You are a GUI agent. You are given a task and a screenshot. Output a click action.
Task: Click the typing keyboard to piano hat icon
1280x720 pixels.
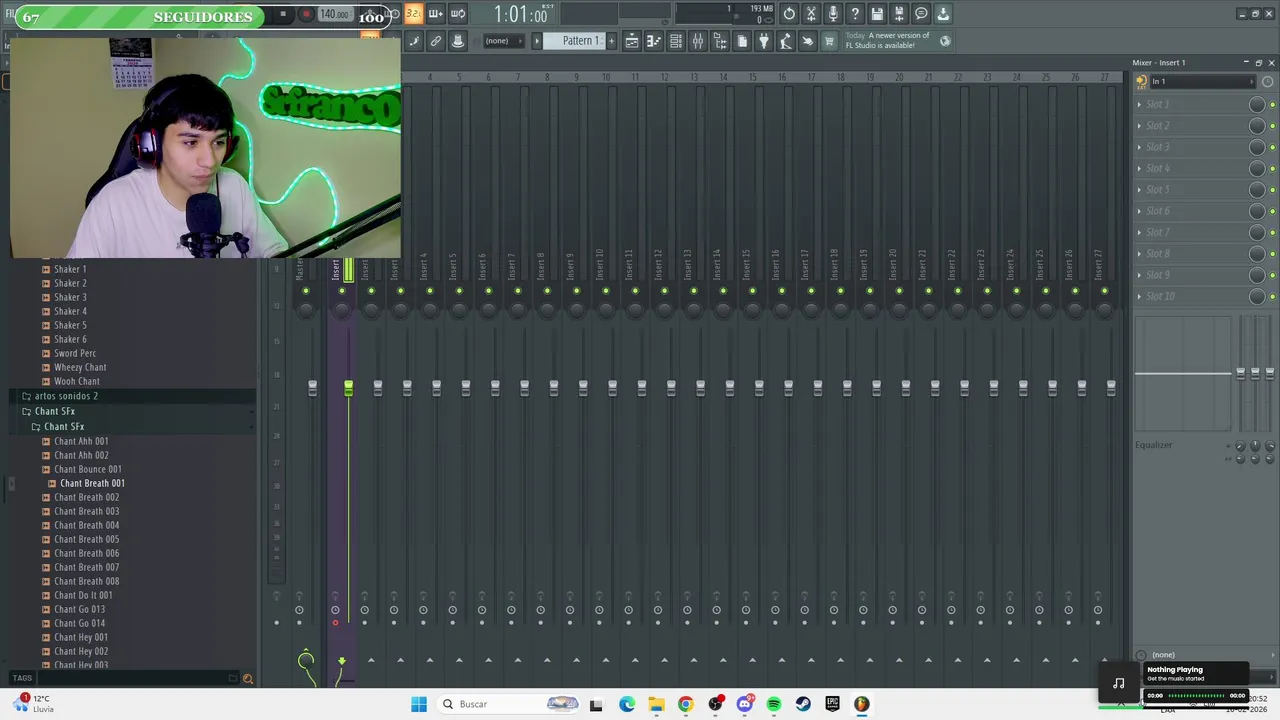click(x=458, y=41)
